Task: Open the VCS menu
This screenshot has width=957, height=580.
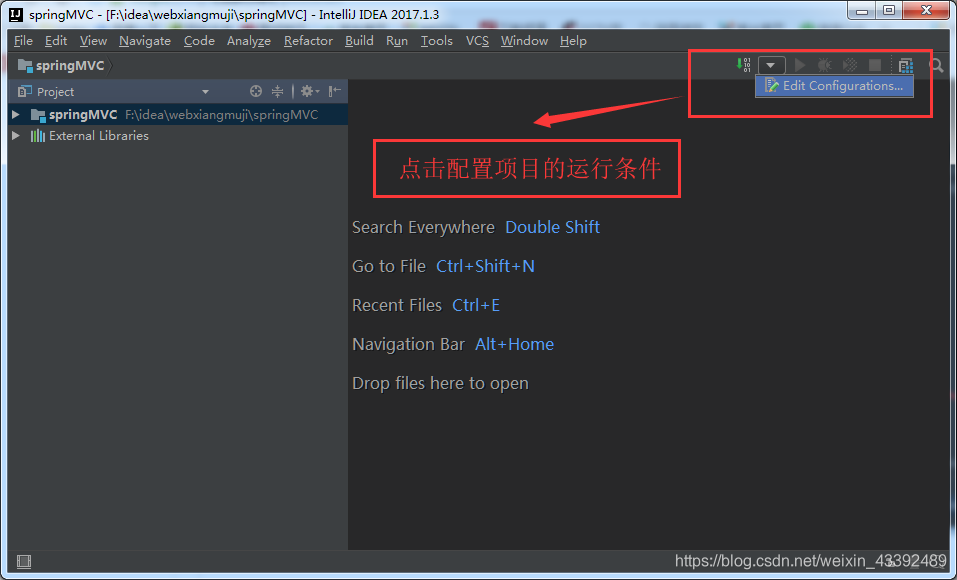Action: coord(477,41)
